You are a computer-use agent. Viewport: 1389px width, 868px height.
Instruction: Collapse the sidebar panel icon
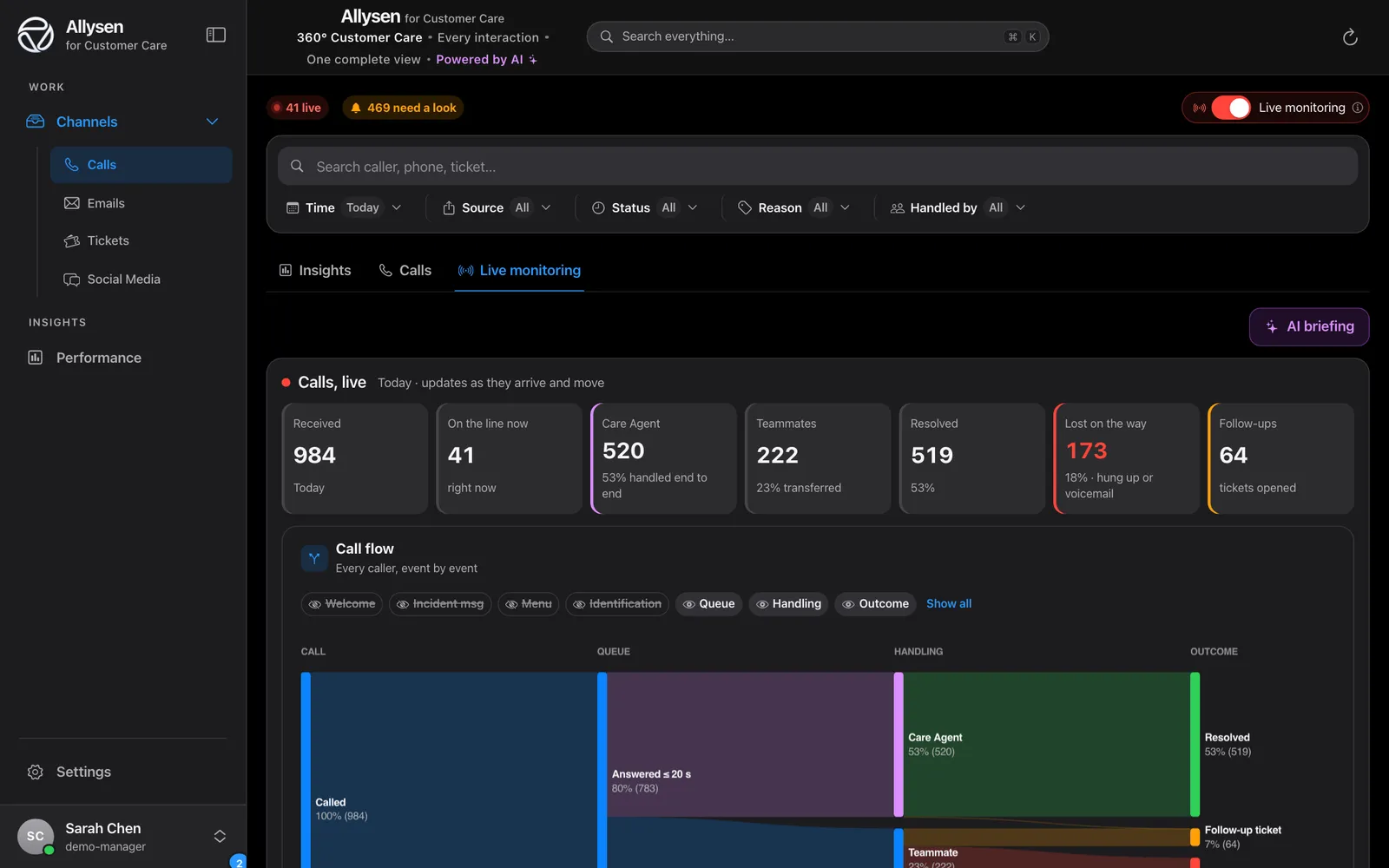[216, 35]
